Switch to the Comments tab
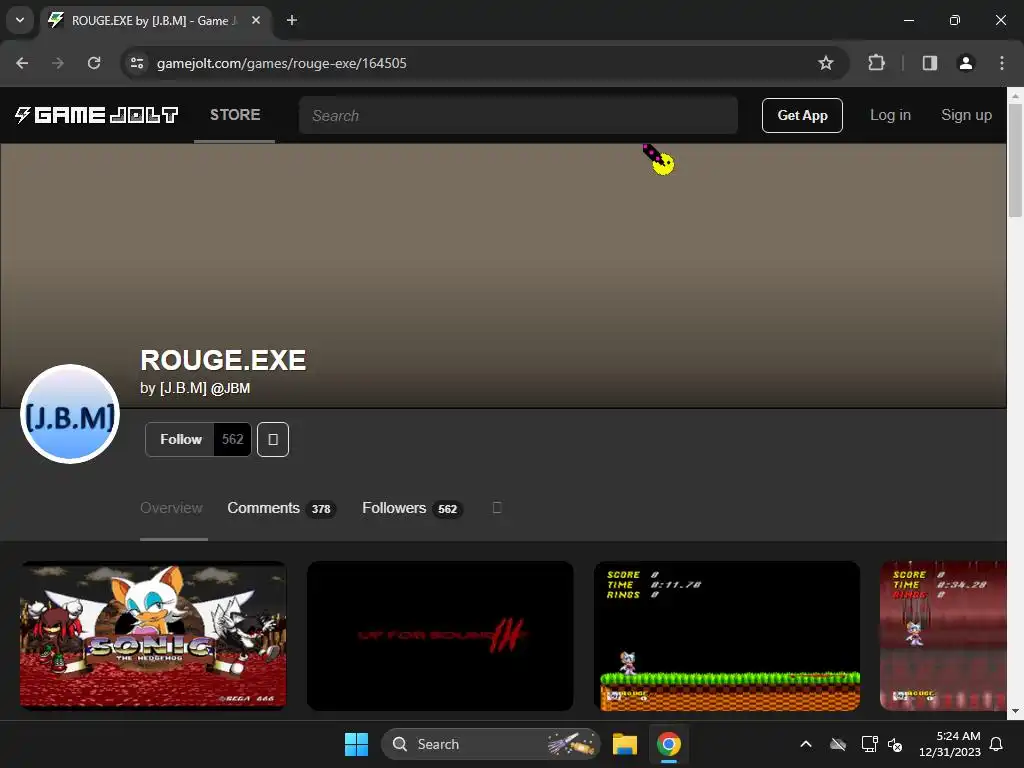The width and height of the screenshot is (1024, 768). pos(281,508)
